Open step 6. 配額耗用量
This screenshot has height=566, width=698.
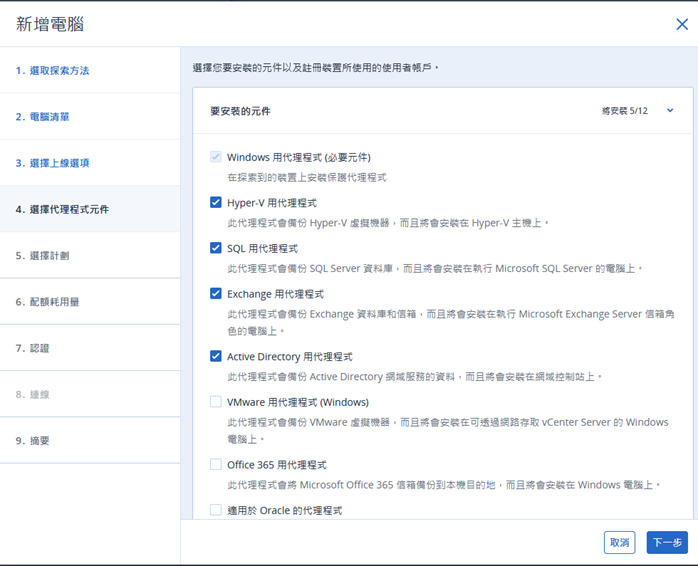pyautogui.click(x=90, y=302)
